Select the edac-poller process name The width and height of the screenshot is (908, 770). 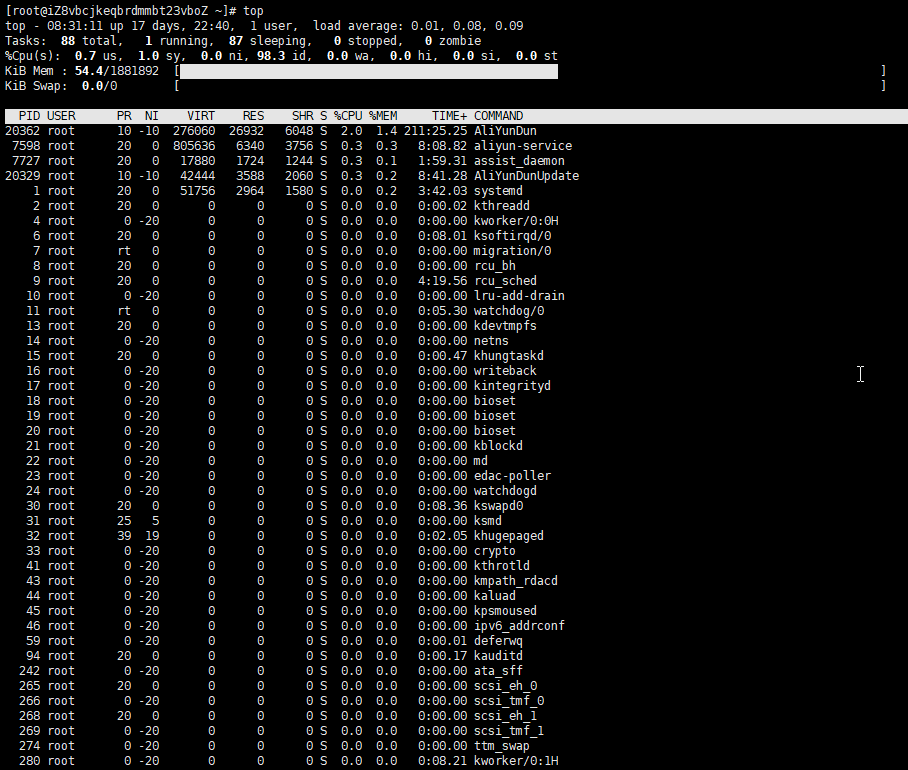[x=512, y=476]
